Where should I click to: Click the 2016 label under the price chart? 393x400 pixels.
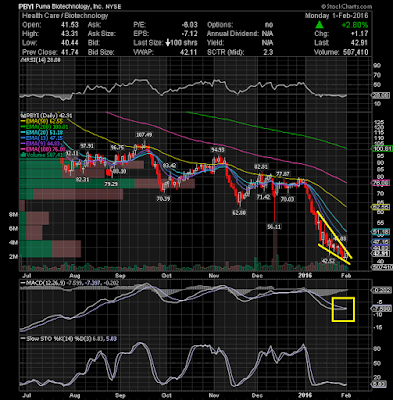pos(305,275)
